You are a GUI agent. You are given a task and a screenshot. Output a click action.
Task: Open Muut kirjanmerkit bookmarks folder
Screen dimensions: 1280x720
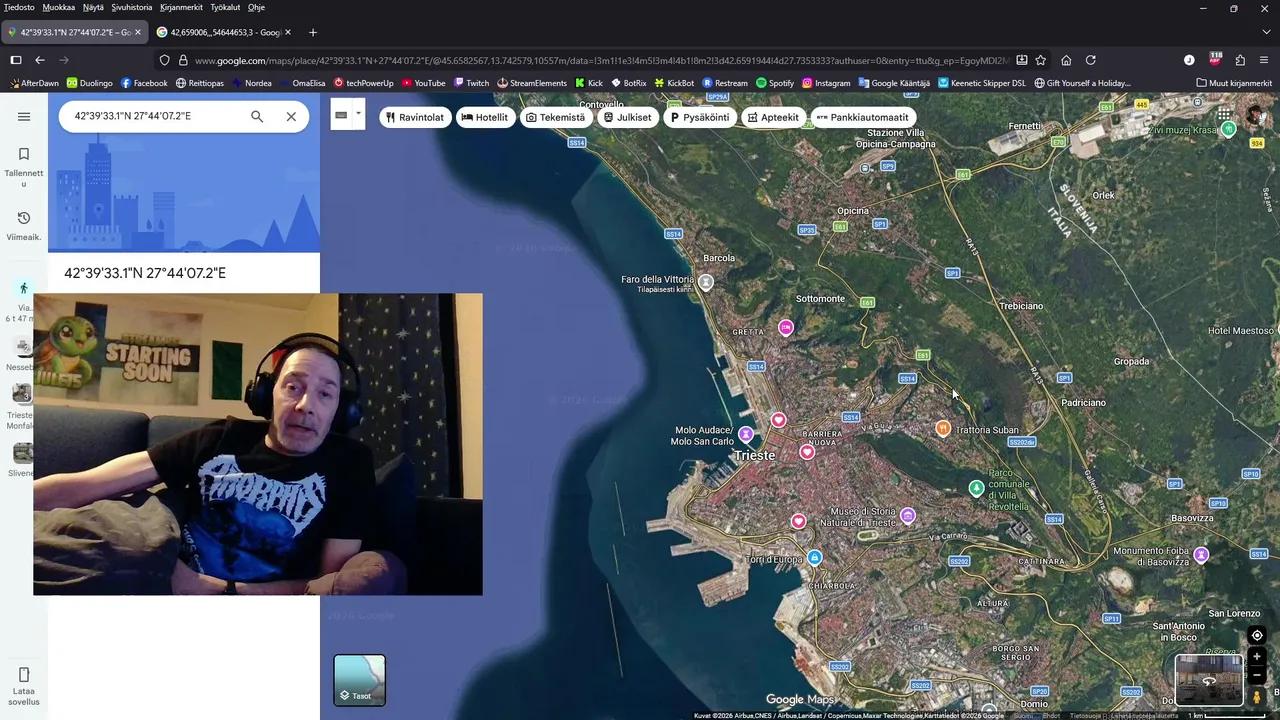click(1234, 83)
